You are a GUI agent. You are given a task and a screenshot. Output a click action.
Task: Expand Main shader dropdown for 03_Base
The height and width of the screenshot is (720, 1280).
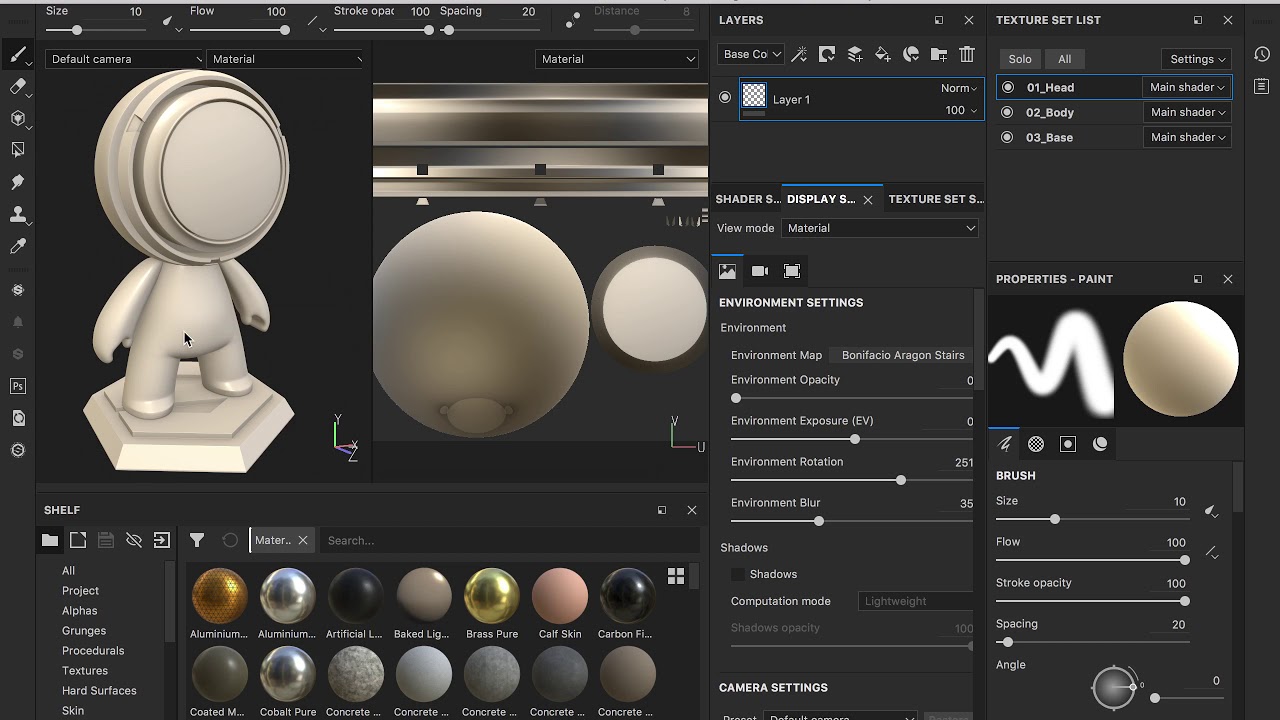click(x=1186, y=137)
